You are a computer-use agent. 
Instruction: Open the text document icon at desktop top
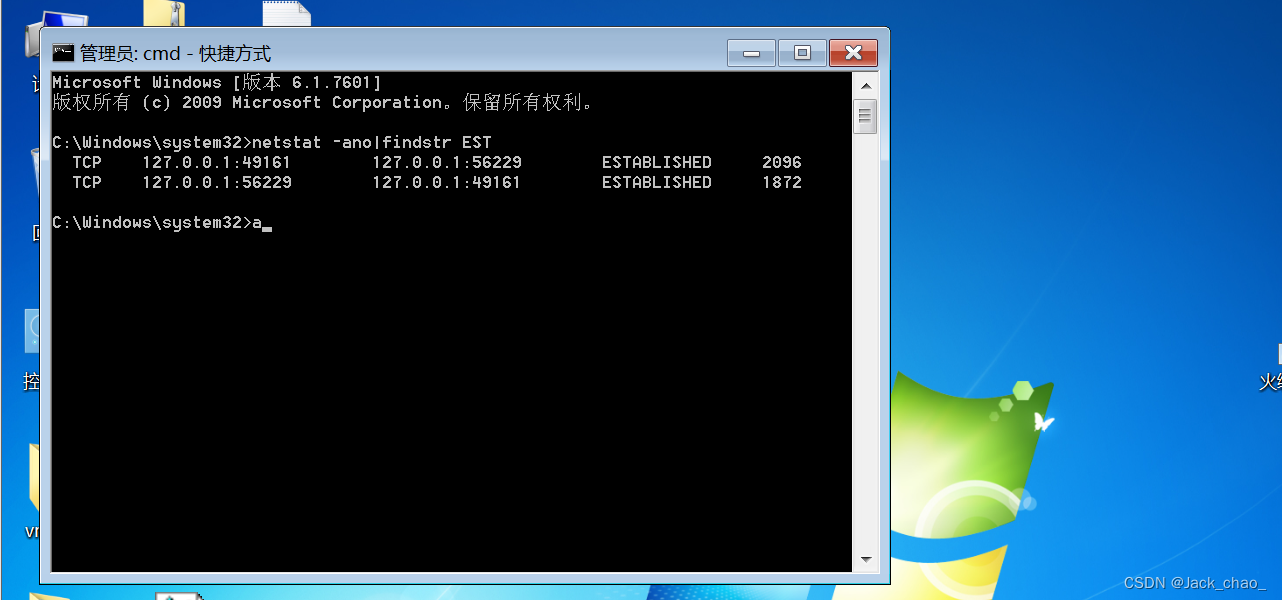click(x=285, y=12)
